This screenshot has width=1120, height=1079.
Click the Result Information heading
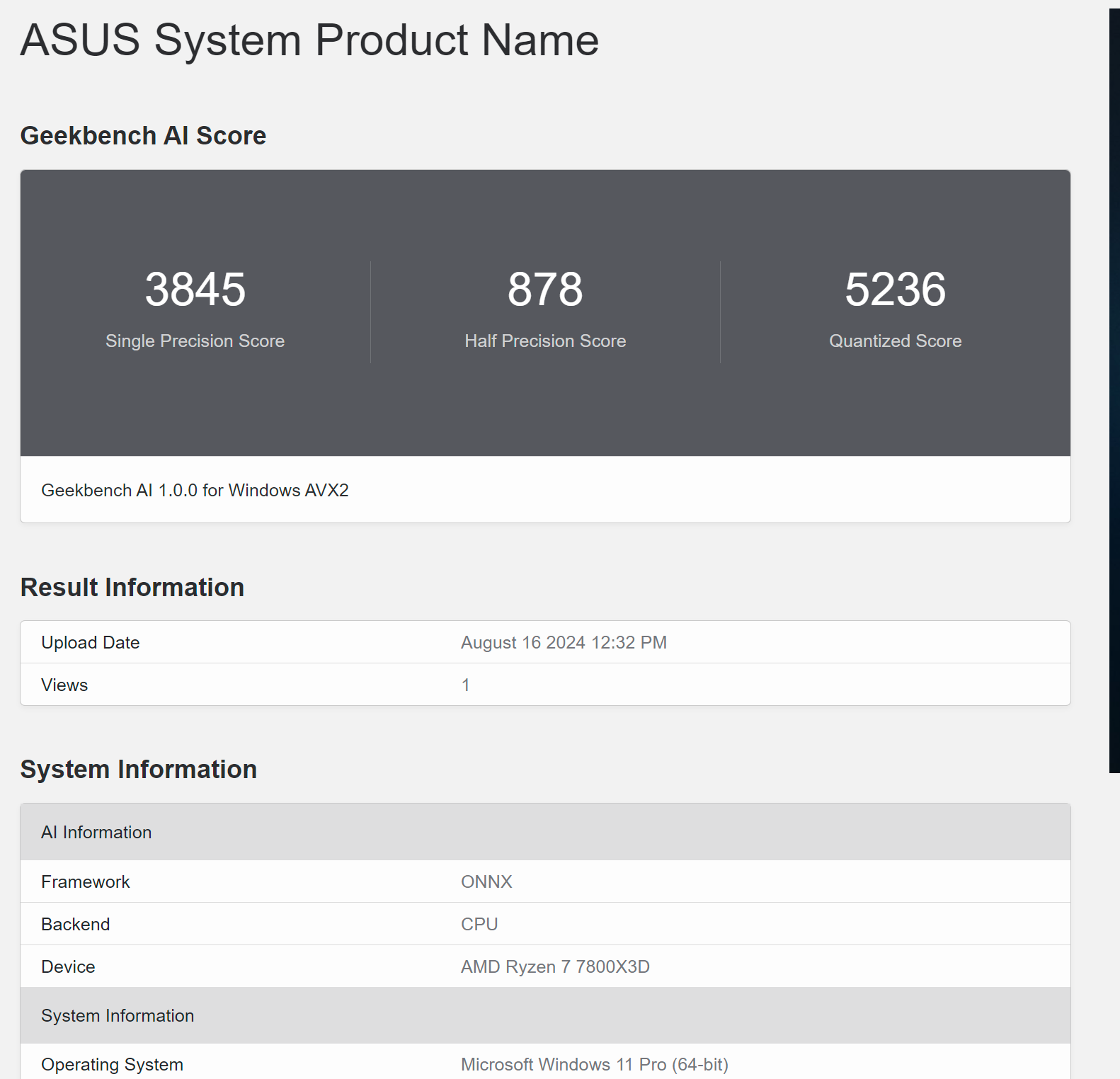tap(132, 587)
